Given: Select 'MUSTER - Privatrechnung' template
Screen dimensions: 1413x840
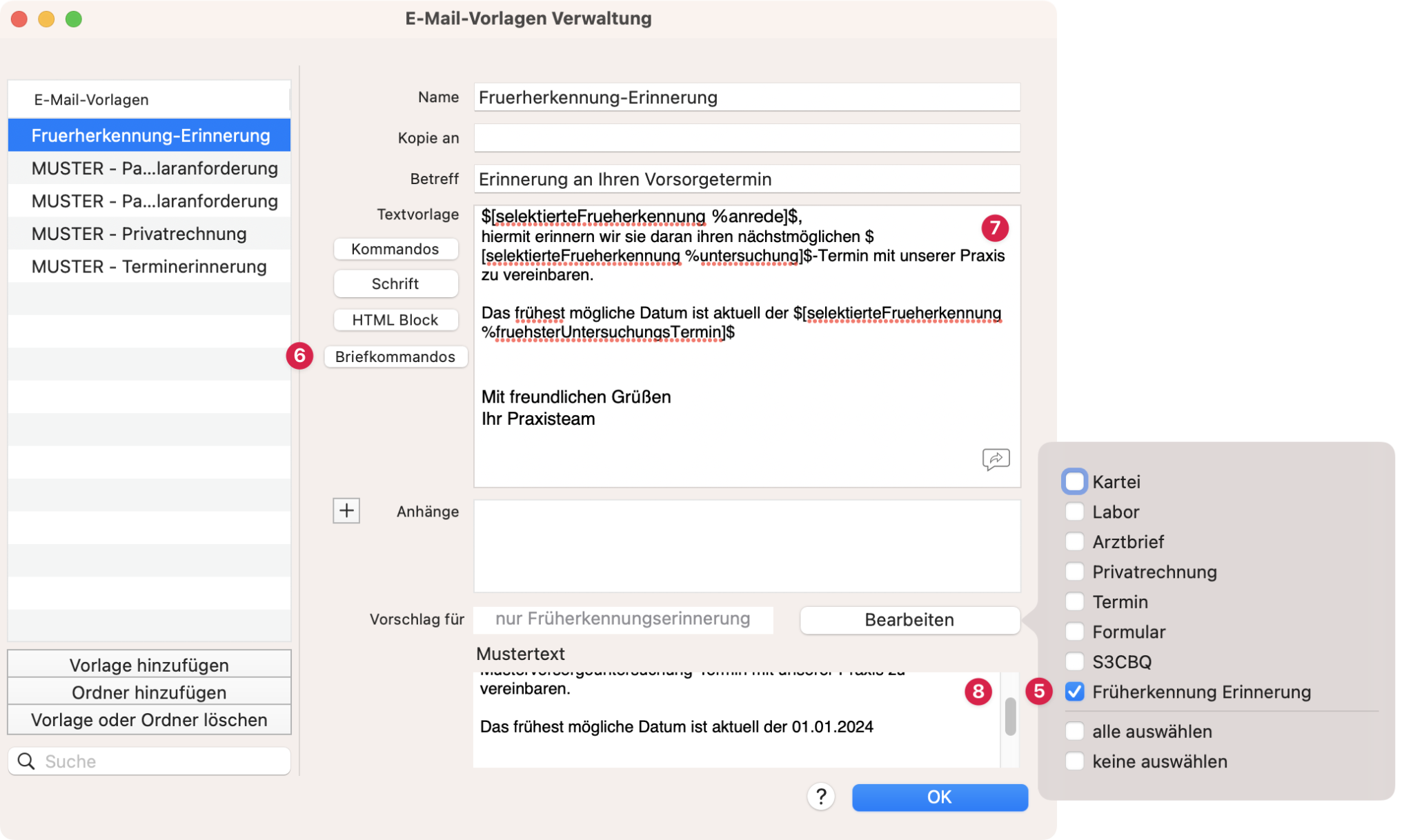Looking at the screenshot, I should pyautogui.click(x=149, y=234).
